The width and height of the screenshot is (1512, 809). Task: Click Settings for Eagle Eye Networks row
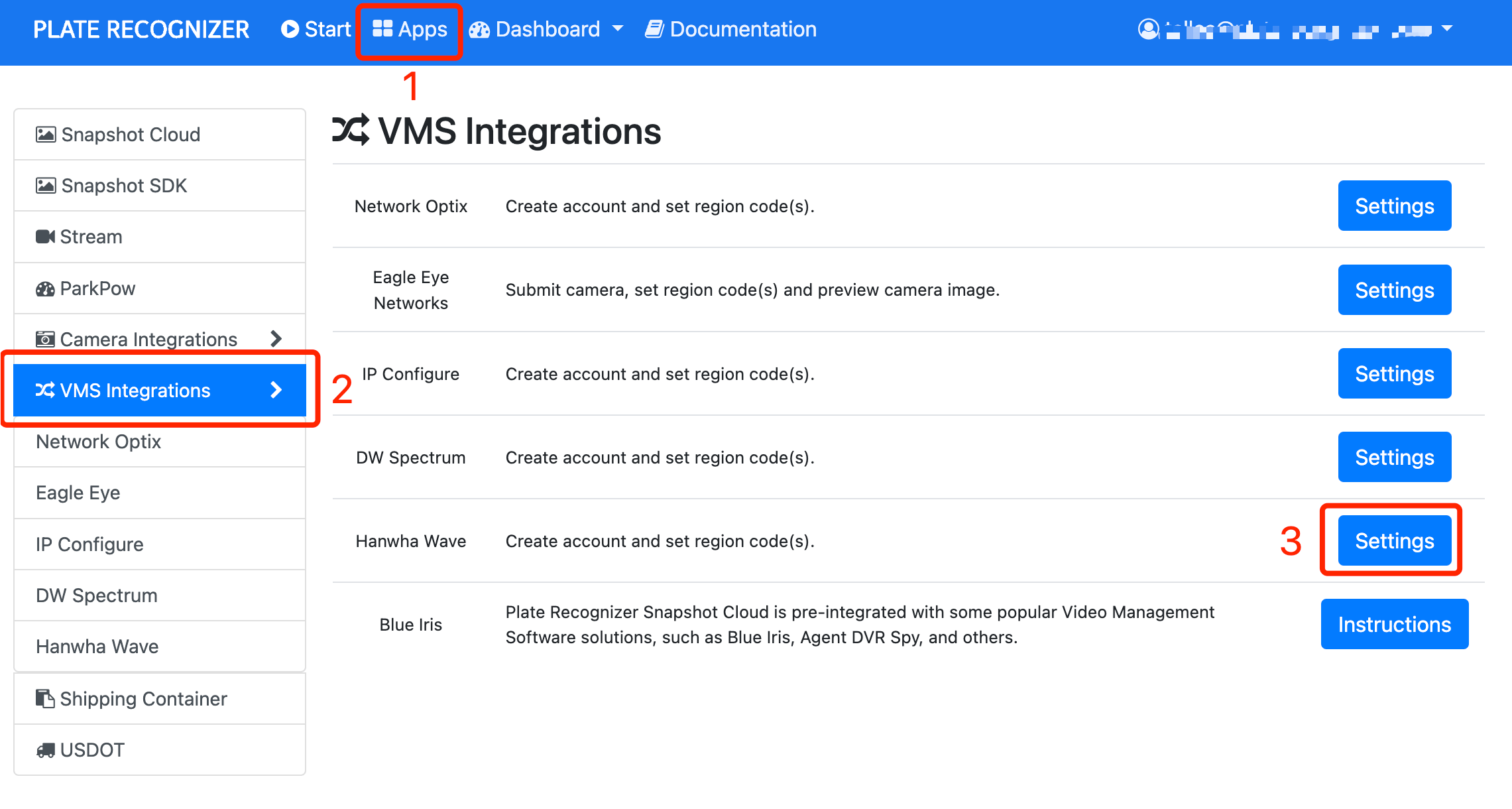tap(1395, 290)
